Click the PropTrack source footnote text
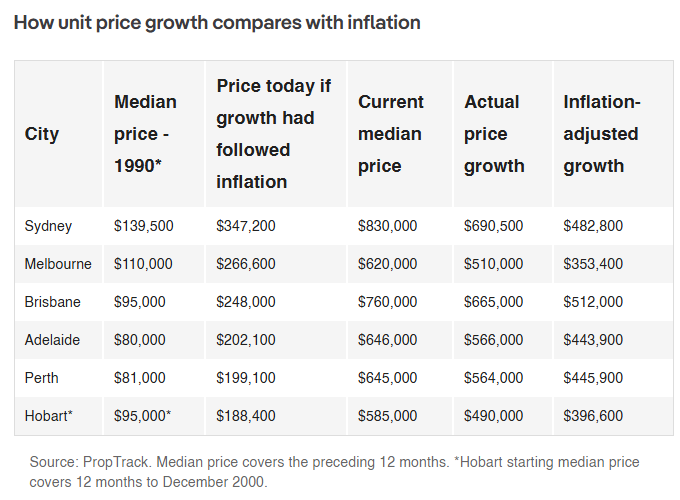Image resolution: width=680 pixels, height=500 pixels. coord(334,472)
